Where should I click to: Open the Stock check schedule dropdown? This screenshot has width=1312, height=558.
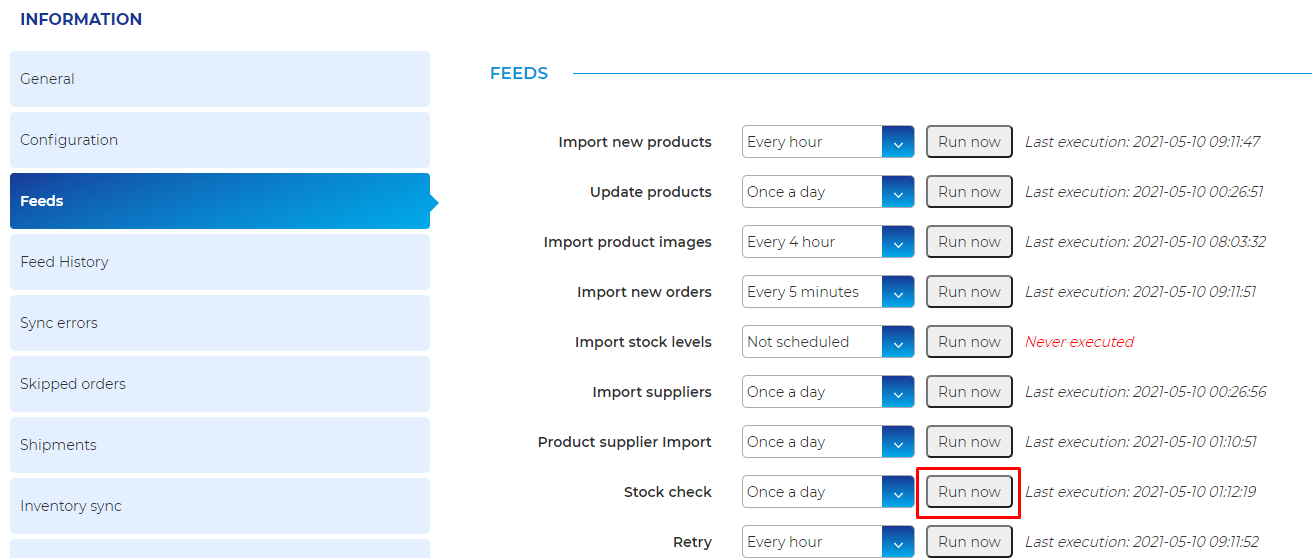(x=828, y=492)
